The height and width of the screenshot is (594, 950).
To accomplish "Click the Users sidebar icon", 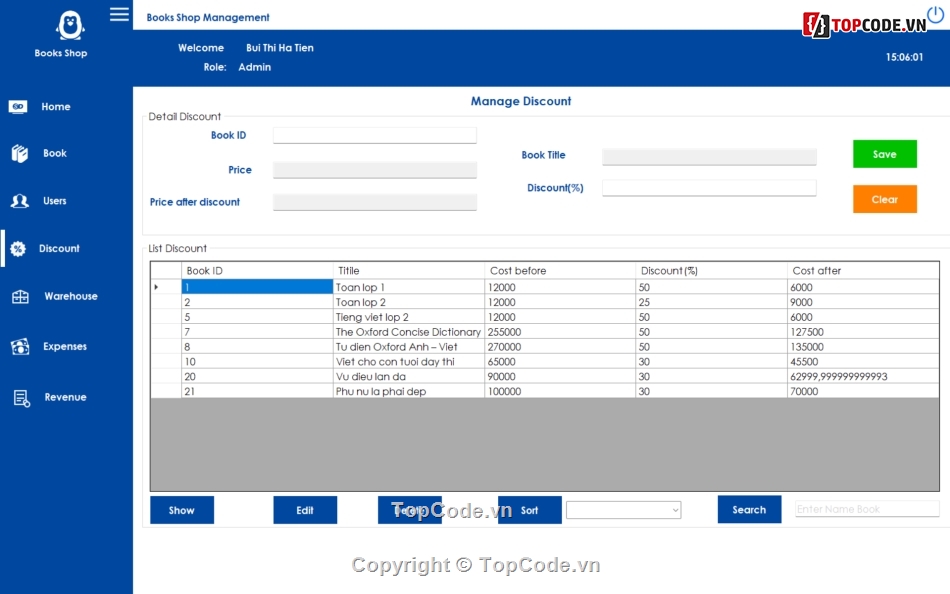I will click(x=19, y=201).
